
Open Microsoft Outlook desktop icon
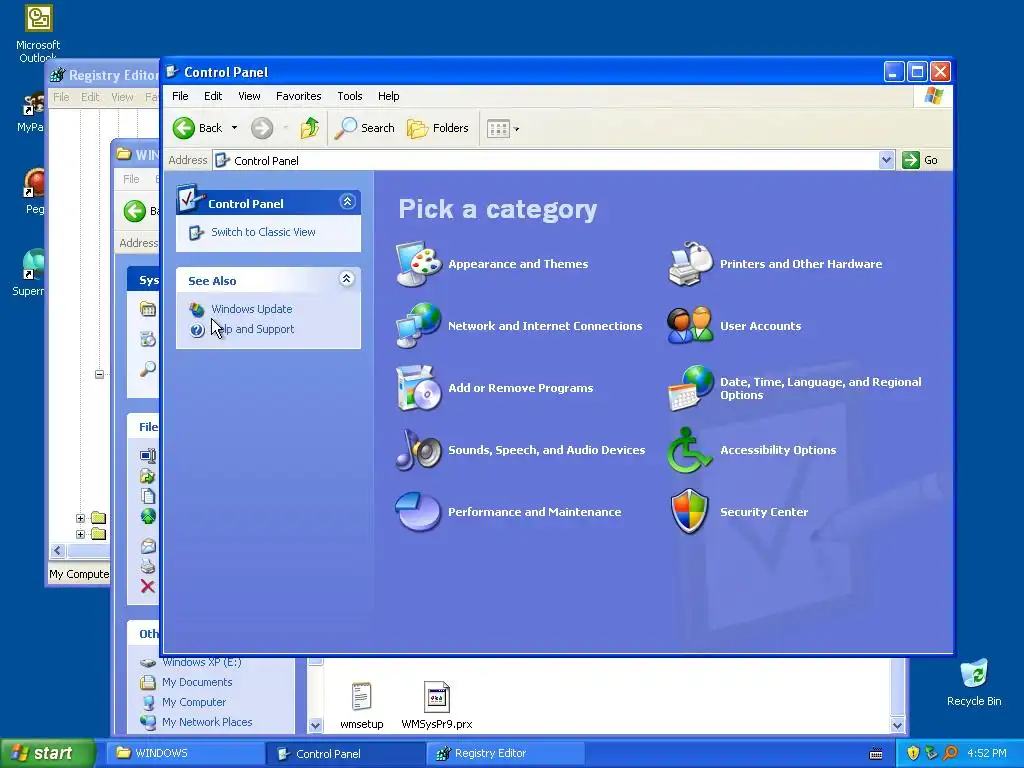pyautogui.click(x=38, y=33)
